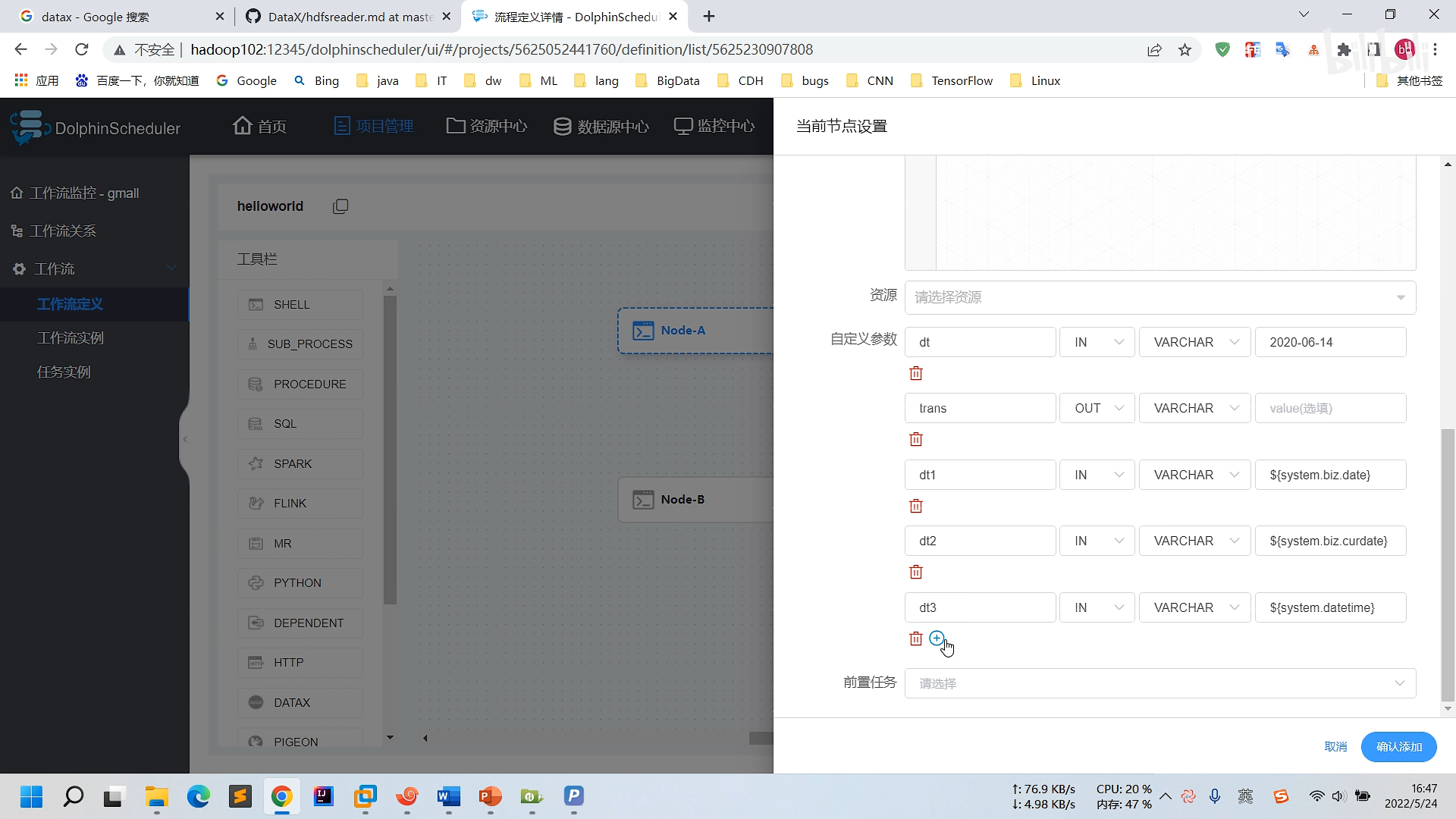Change trans direction from OUT dropdown
The height and width of the screenshot is (819, 1456).
[1097, 408]
